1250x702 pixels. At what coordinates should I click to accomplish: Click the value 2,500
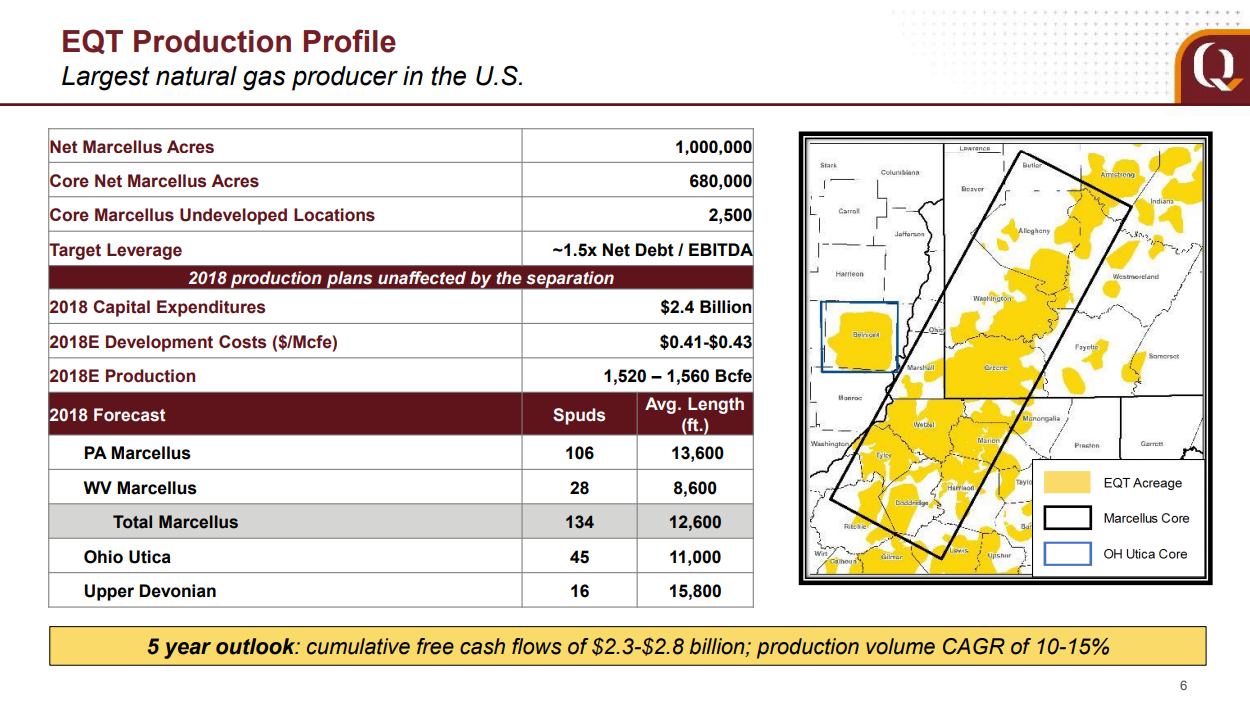point(730,215)
